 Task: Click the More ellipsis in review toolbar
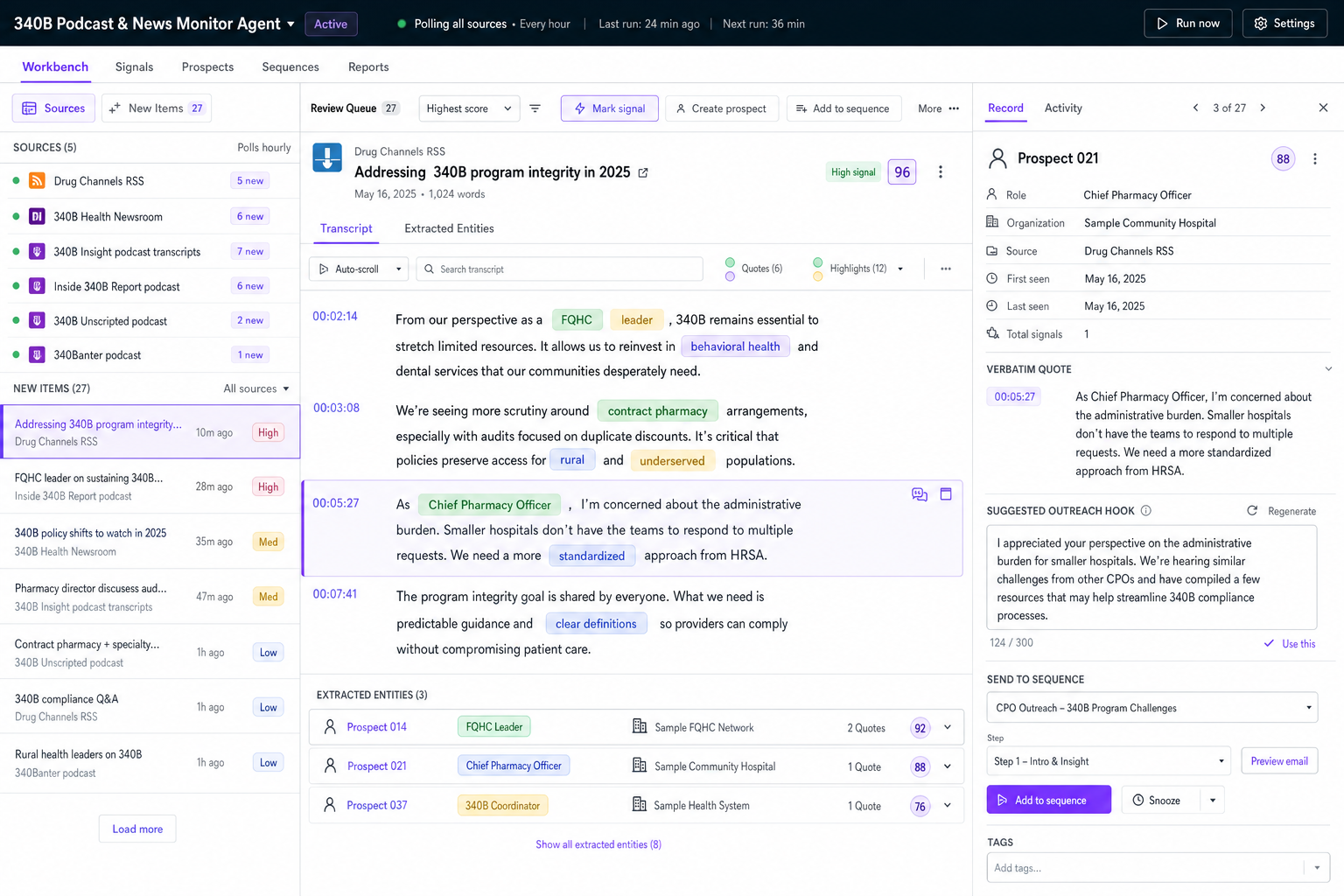954,108
